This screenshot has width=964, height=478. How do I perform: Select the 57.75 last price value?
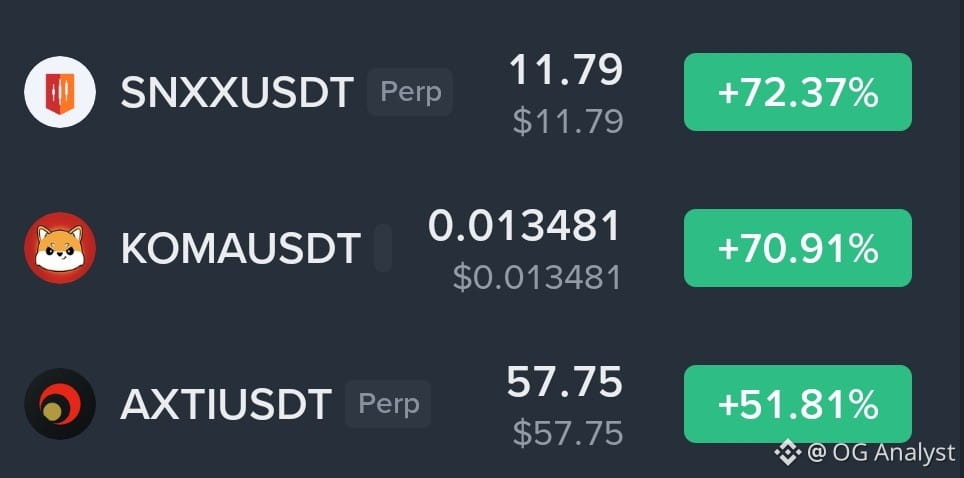(564, 381)
